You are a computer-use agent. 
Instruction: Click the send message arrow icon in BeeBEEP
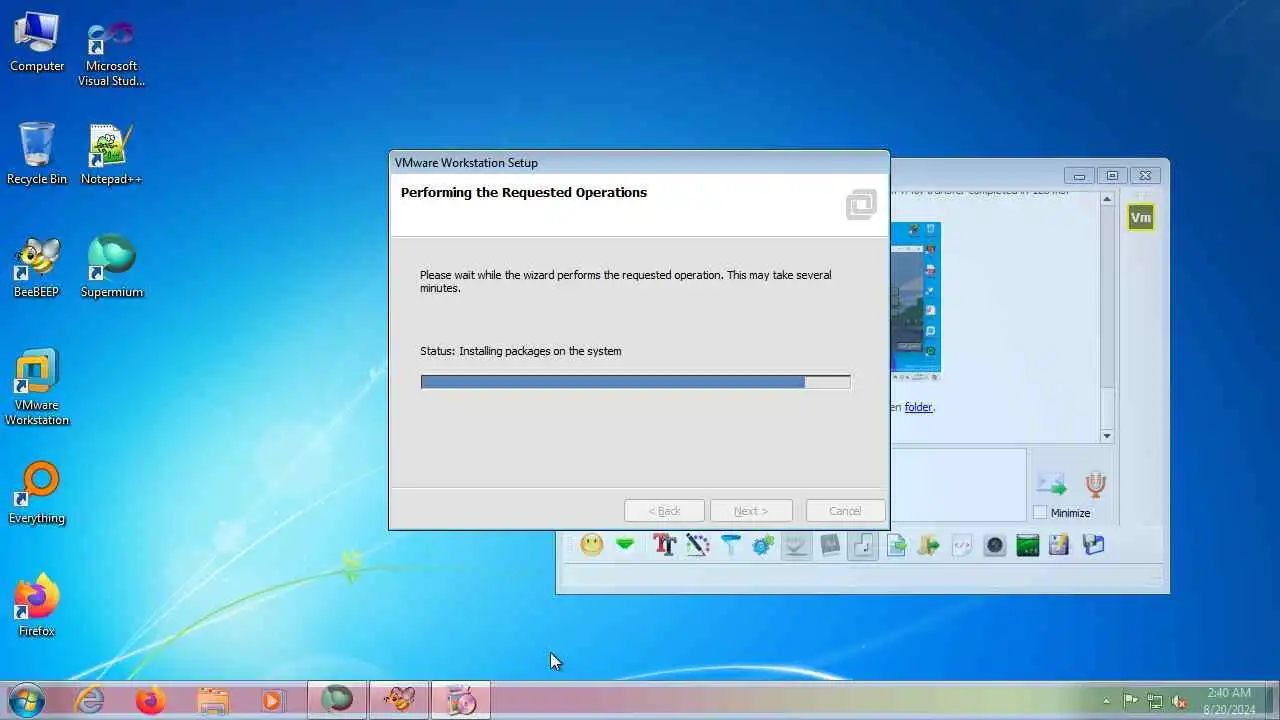pyautogui.click(x=1051, y=484)
